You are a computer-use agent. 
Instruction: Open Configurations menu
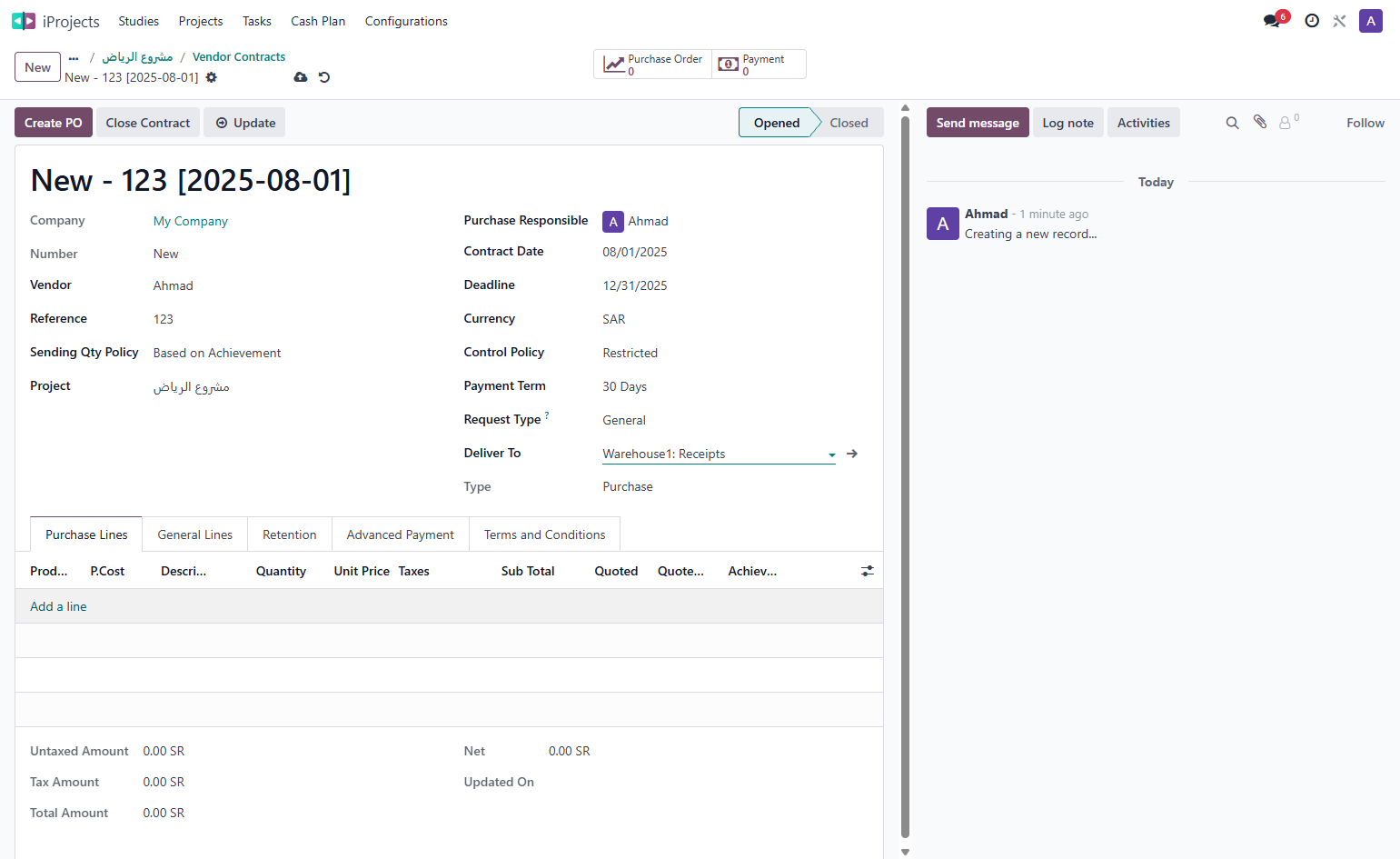tap(406, 21)
